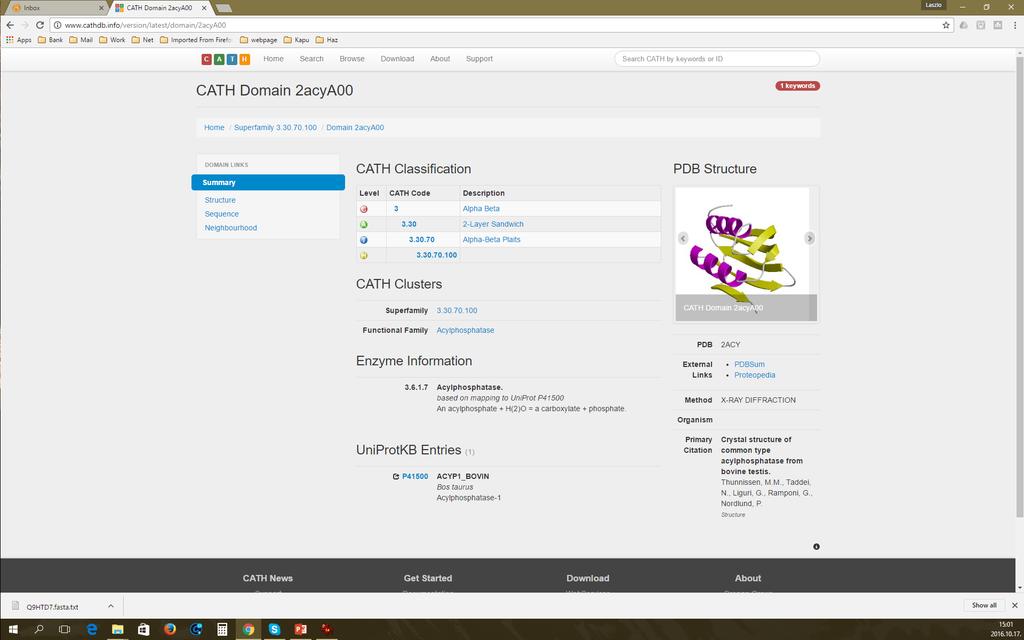Launch Firefox from the taskbar

(170, 630)
